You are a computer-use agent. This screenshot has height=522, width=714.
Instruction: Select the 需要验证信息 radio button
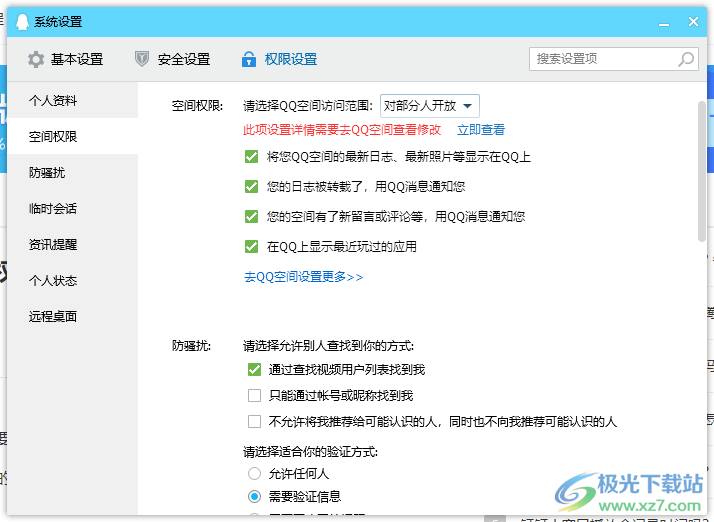click(254, 496)
